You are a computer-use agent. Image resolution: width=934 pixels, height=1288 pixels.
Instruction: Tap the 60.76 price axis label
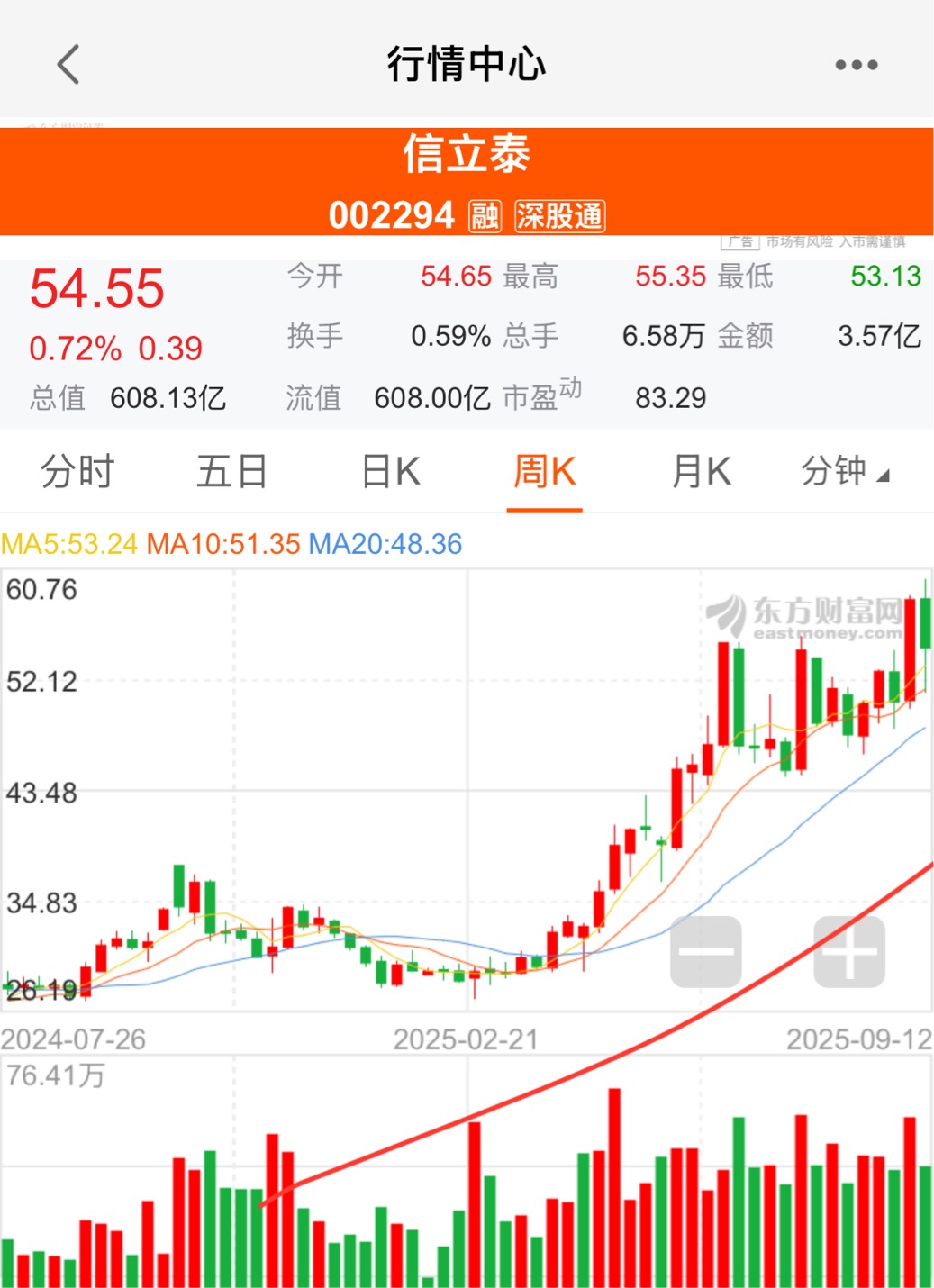pos(41,590)
